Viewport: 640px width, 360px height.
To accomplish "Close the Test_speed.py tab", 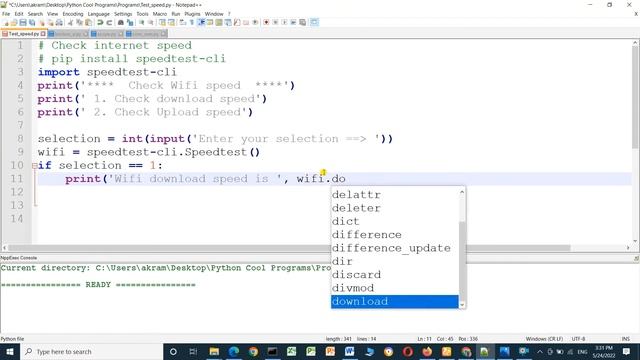I will point(43,34).
